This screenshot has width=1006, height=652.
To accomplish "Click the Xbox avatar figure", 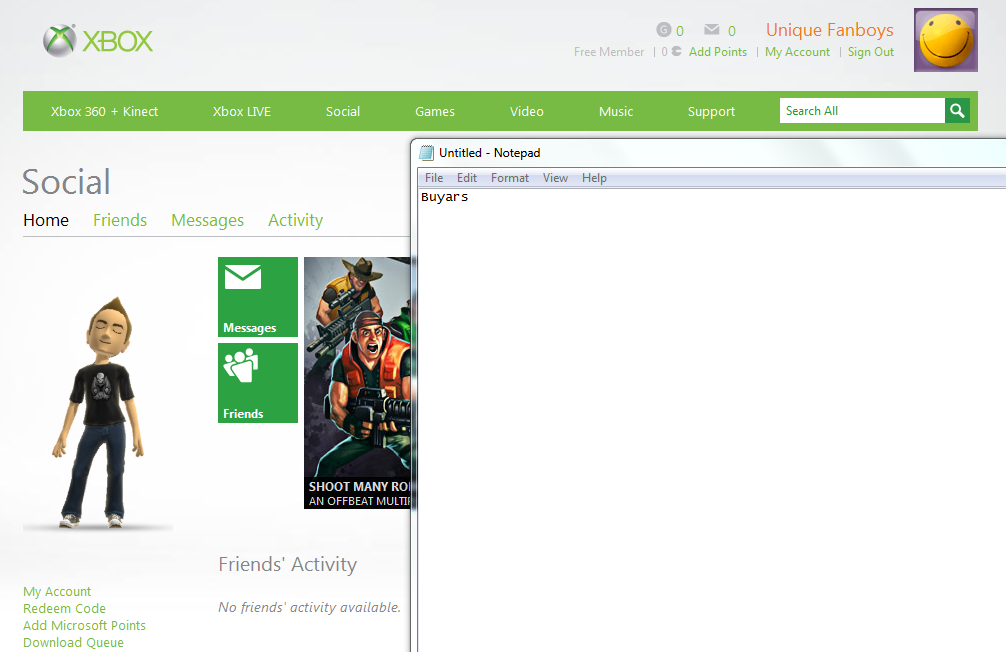I will coord(98,412).
